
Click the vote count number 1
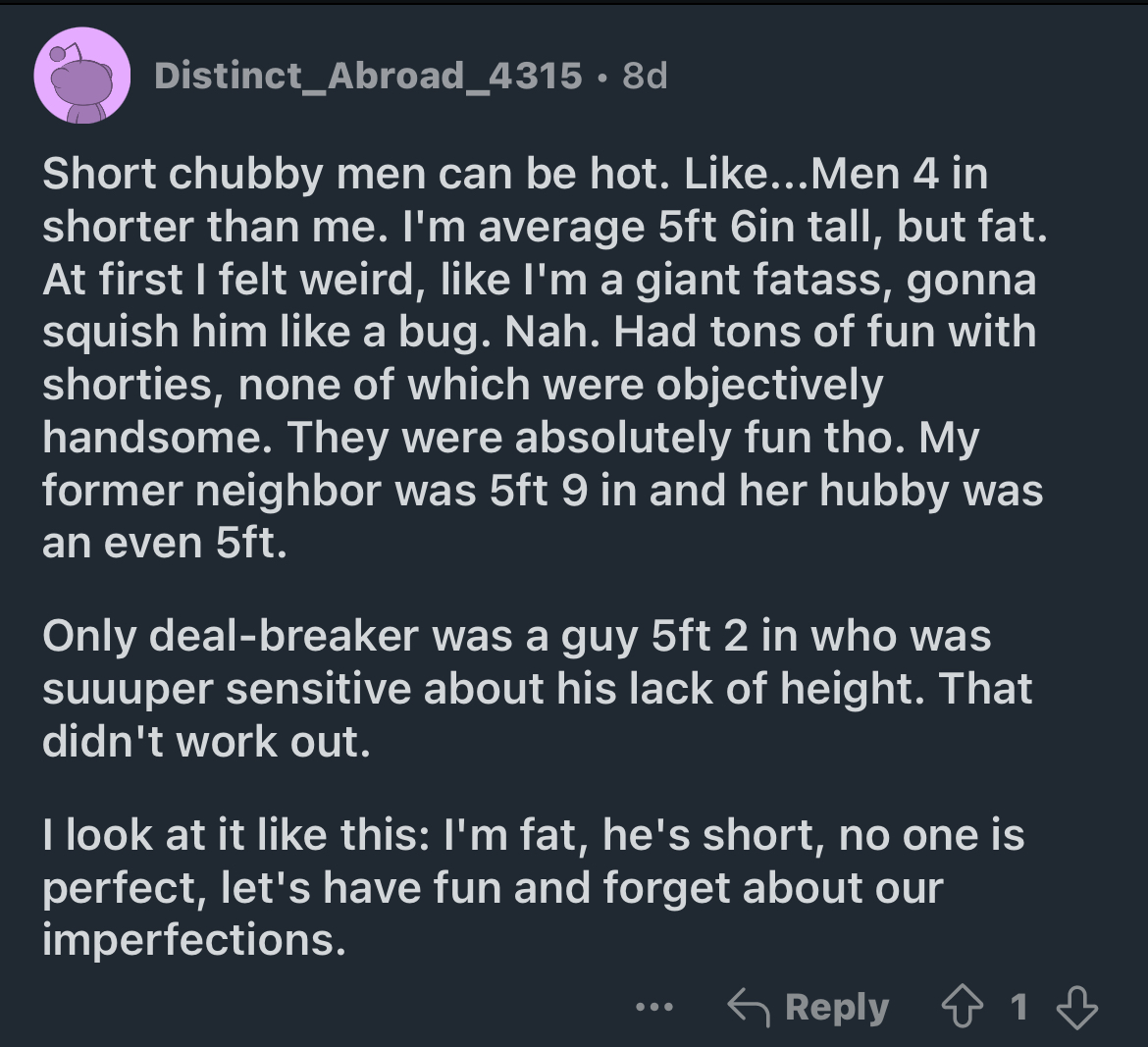click(1019, 1007)
